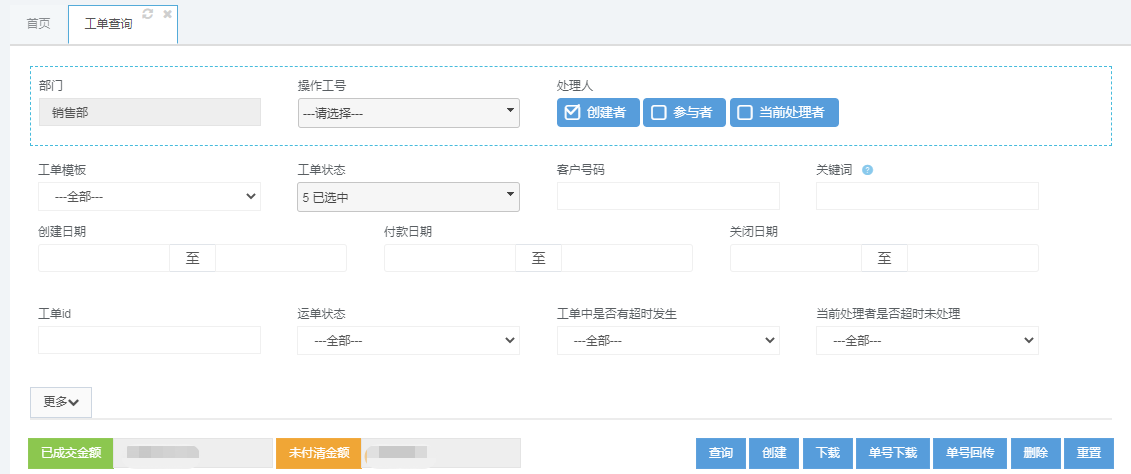Image resolution: width=1131 pixels, height=474 pixels.
Task: Click the 客户号码 input field
Action: [667, 197]
